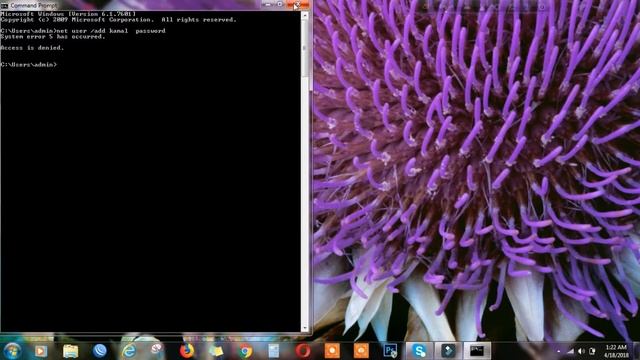Viewport: 640px width, 360px height.
Task: Click the 'Command Prompt' window title text
Action: coord(34,6)
